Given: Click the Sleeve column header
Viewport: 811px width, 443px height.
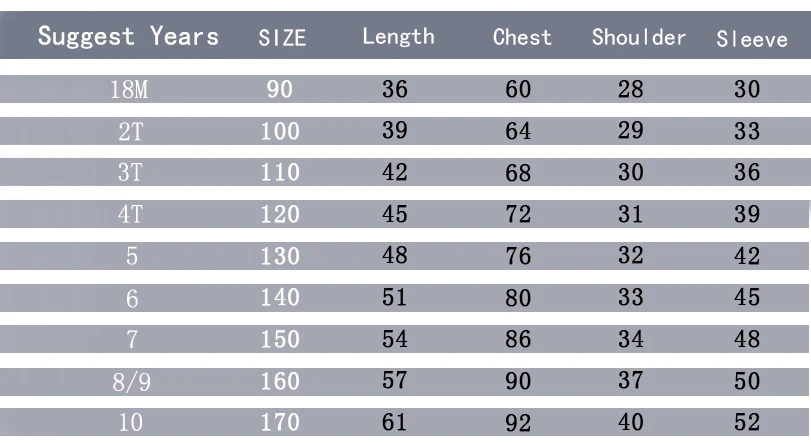Looking at the screenshot, I should click(752, 39).
